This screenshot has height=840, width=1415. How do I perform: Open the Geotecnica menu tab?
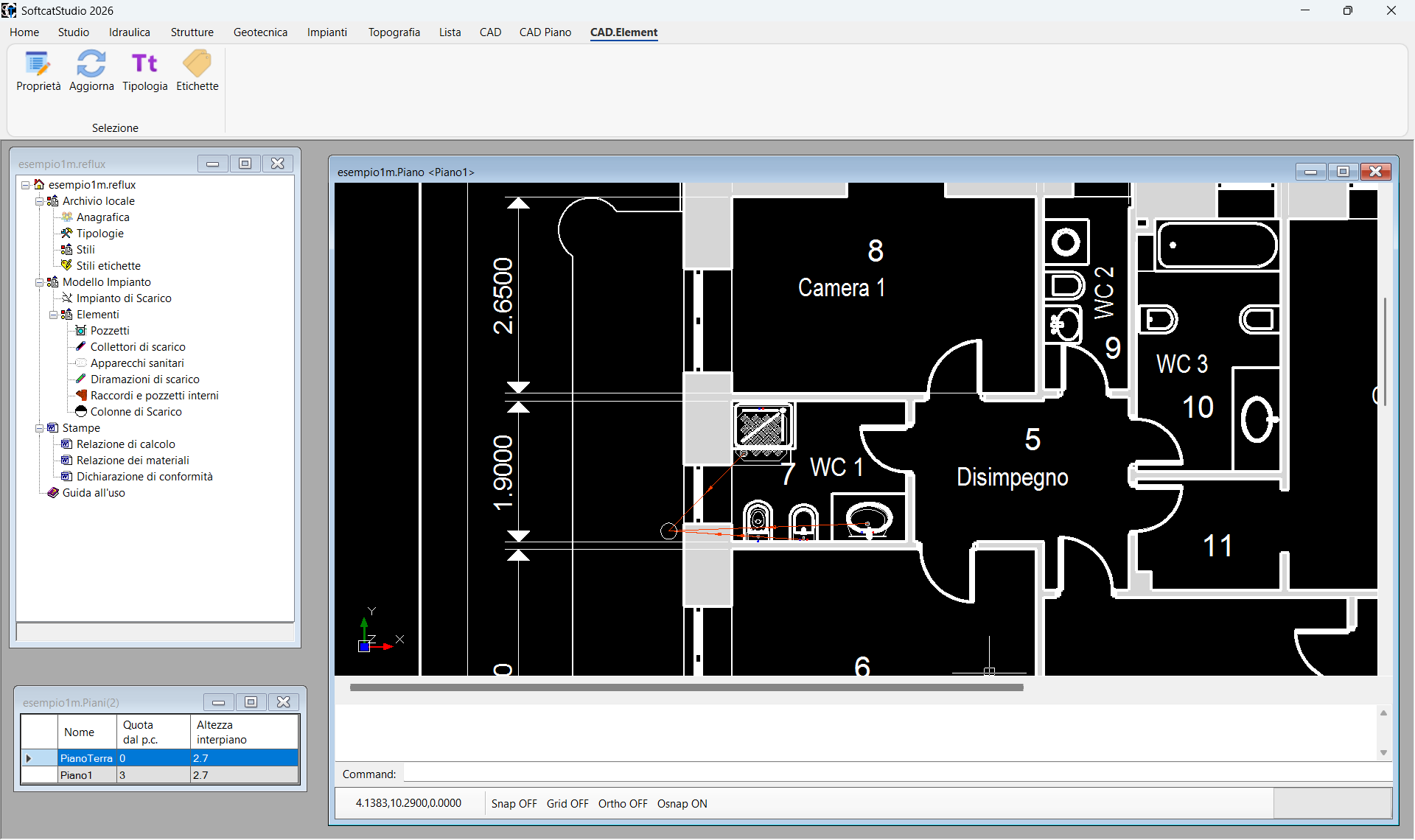tap(260, 32)
